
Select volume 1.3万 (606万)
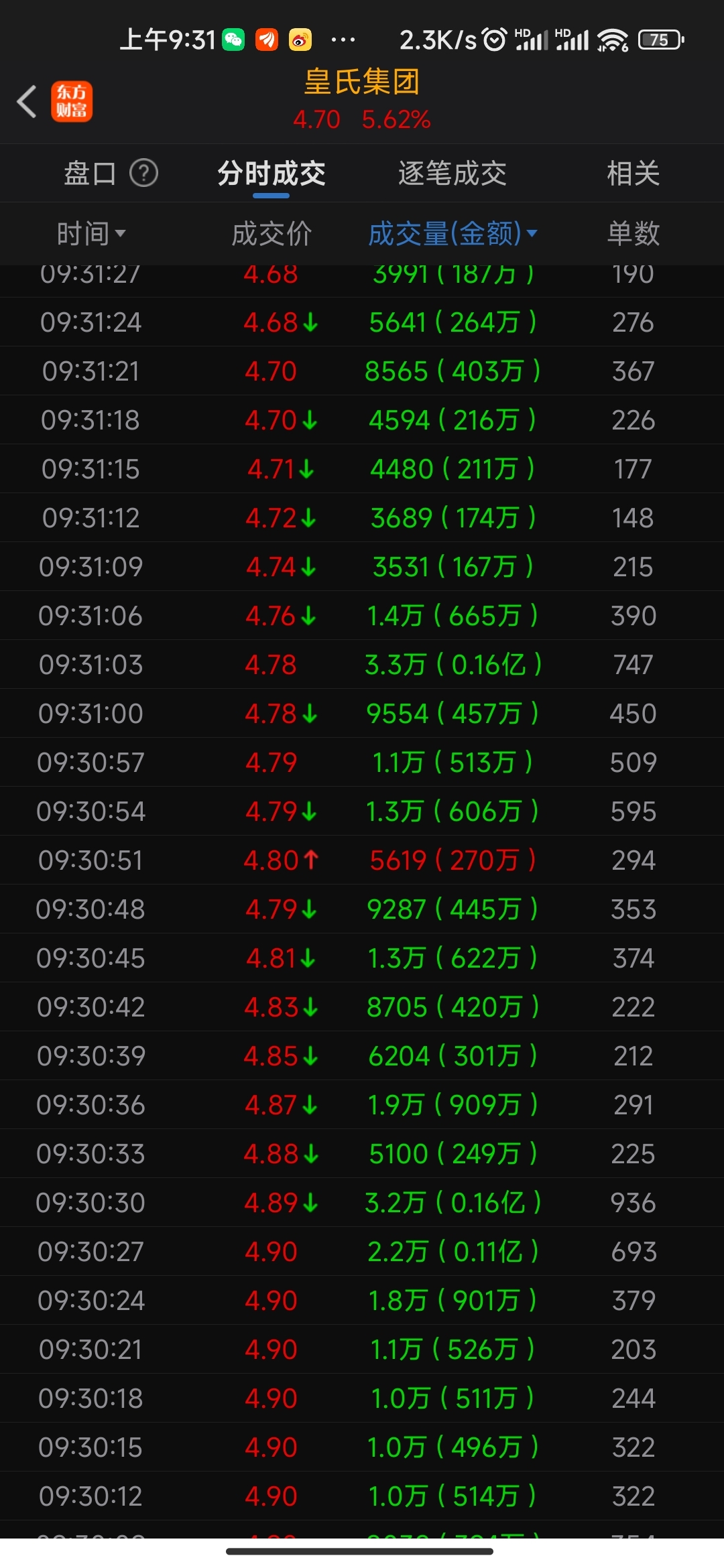click(452, 811)
